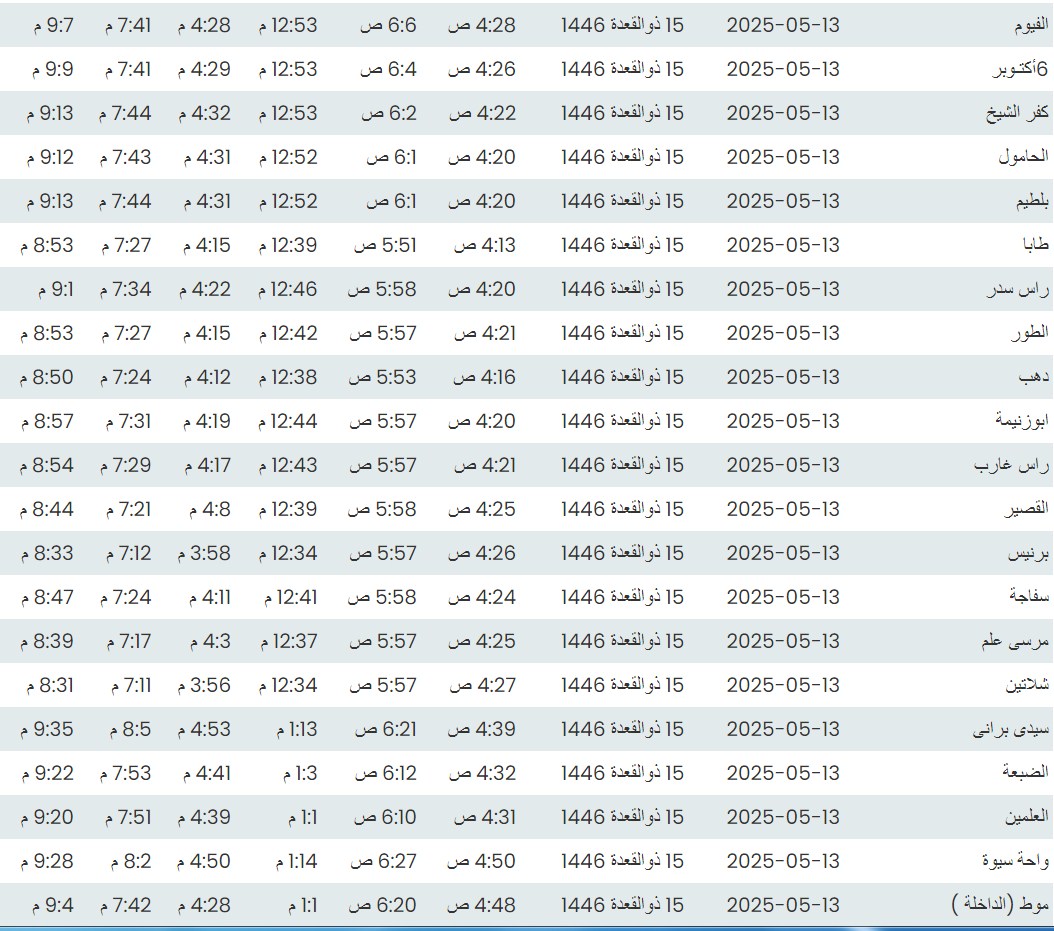Image resolution: width=1054 pixels, height=931 pixels.
Task: Click Fajr time 4:13 ص in طابا row
Action: pyautogui.click(x=484, y=245)
